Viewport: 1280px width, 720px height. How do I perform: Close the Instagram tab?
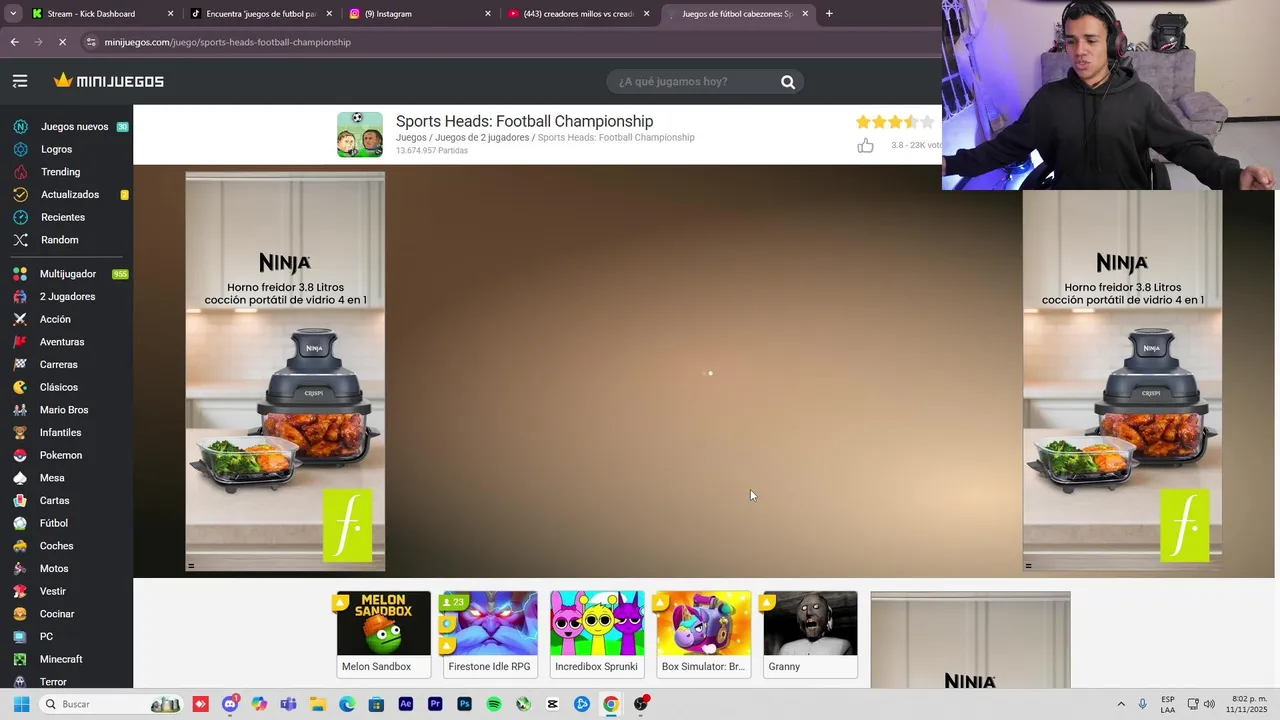[488, 14]
